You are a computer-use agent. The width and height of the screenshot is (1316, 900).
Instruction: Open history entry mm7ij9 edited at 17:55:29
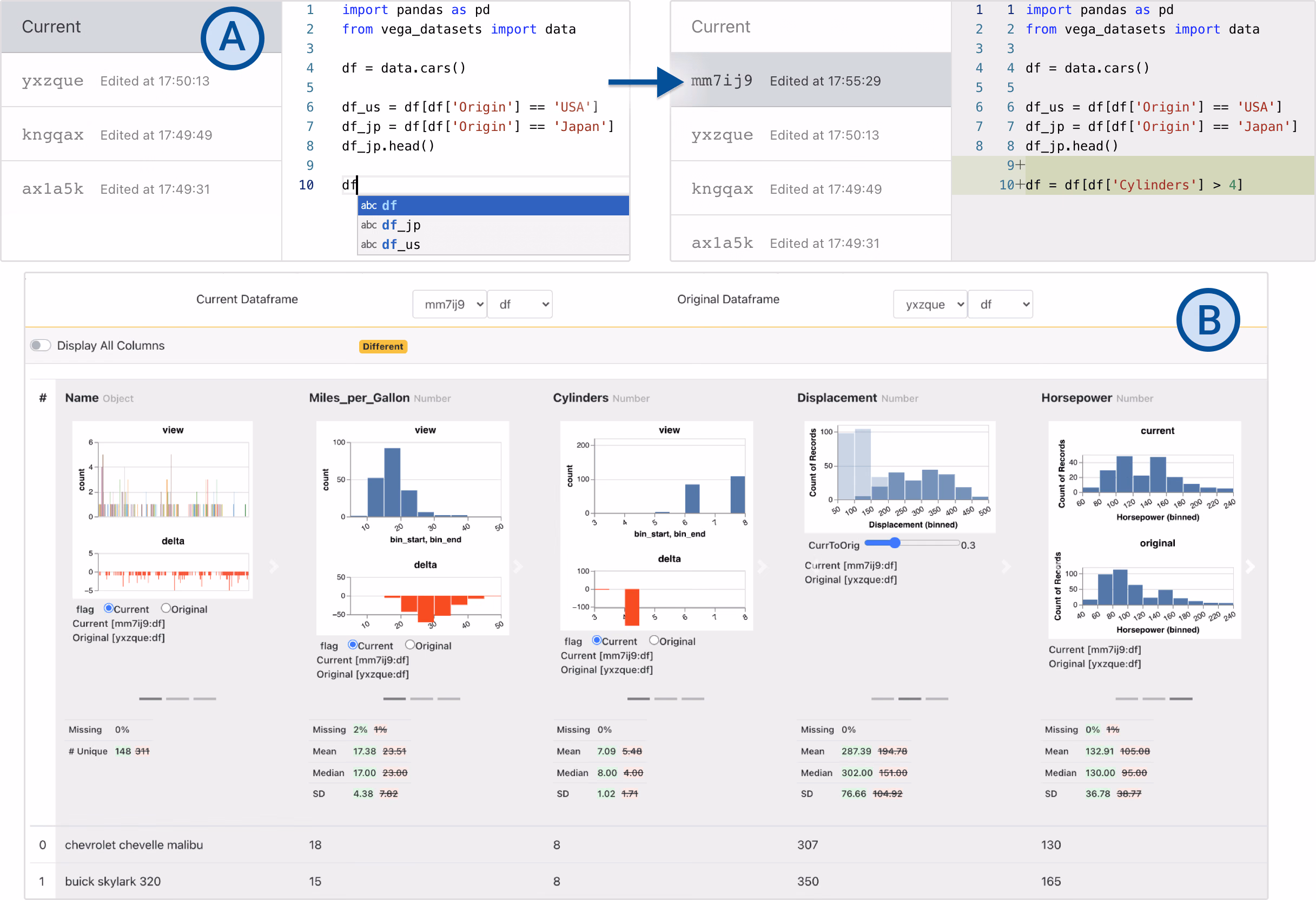(x=811, y=81)
